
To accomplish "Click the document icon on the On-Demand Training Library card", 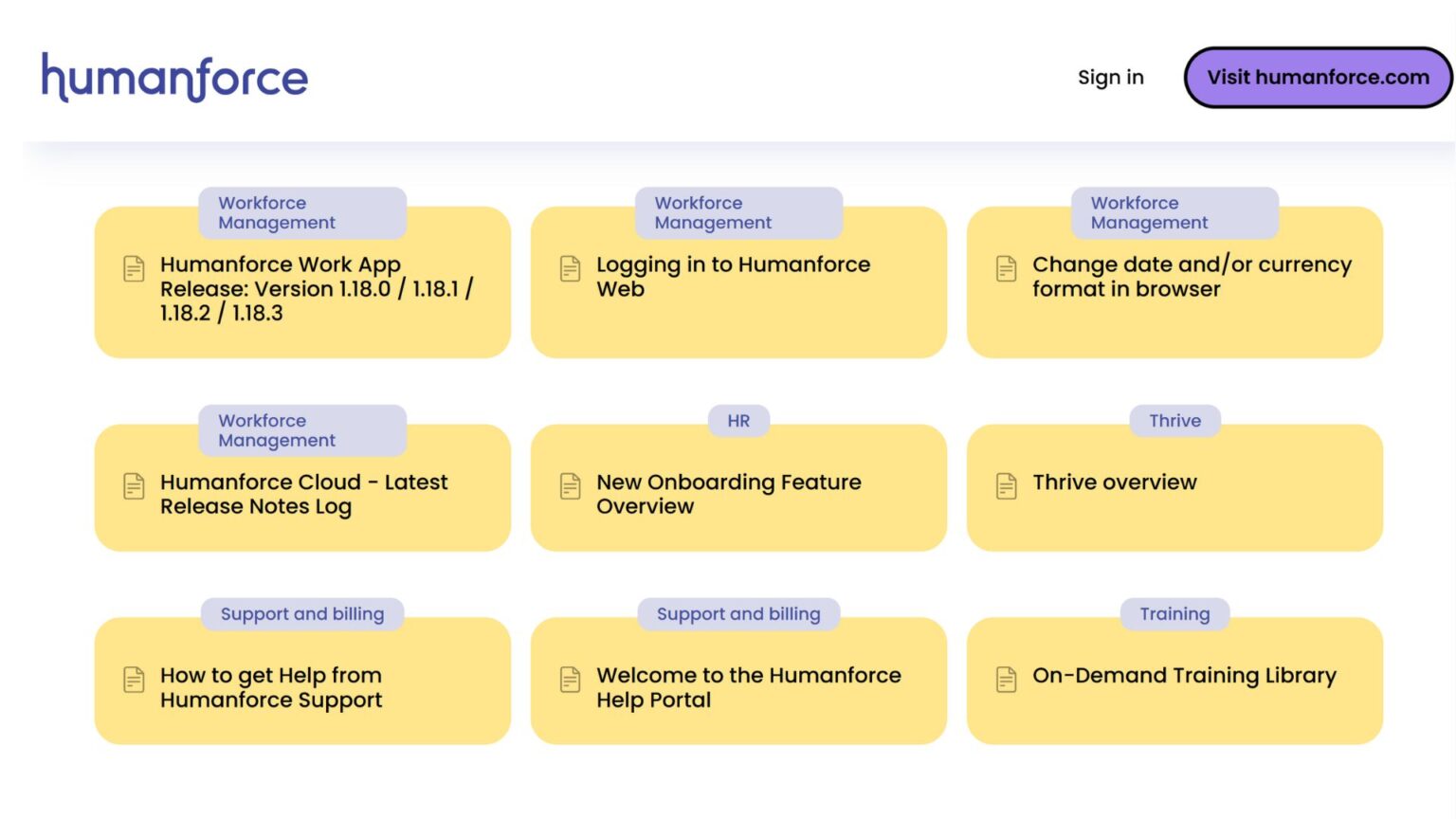I will tap(1006, 680).
